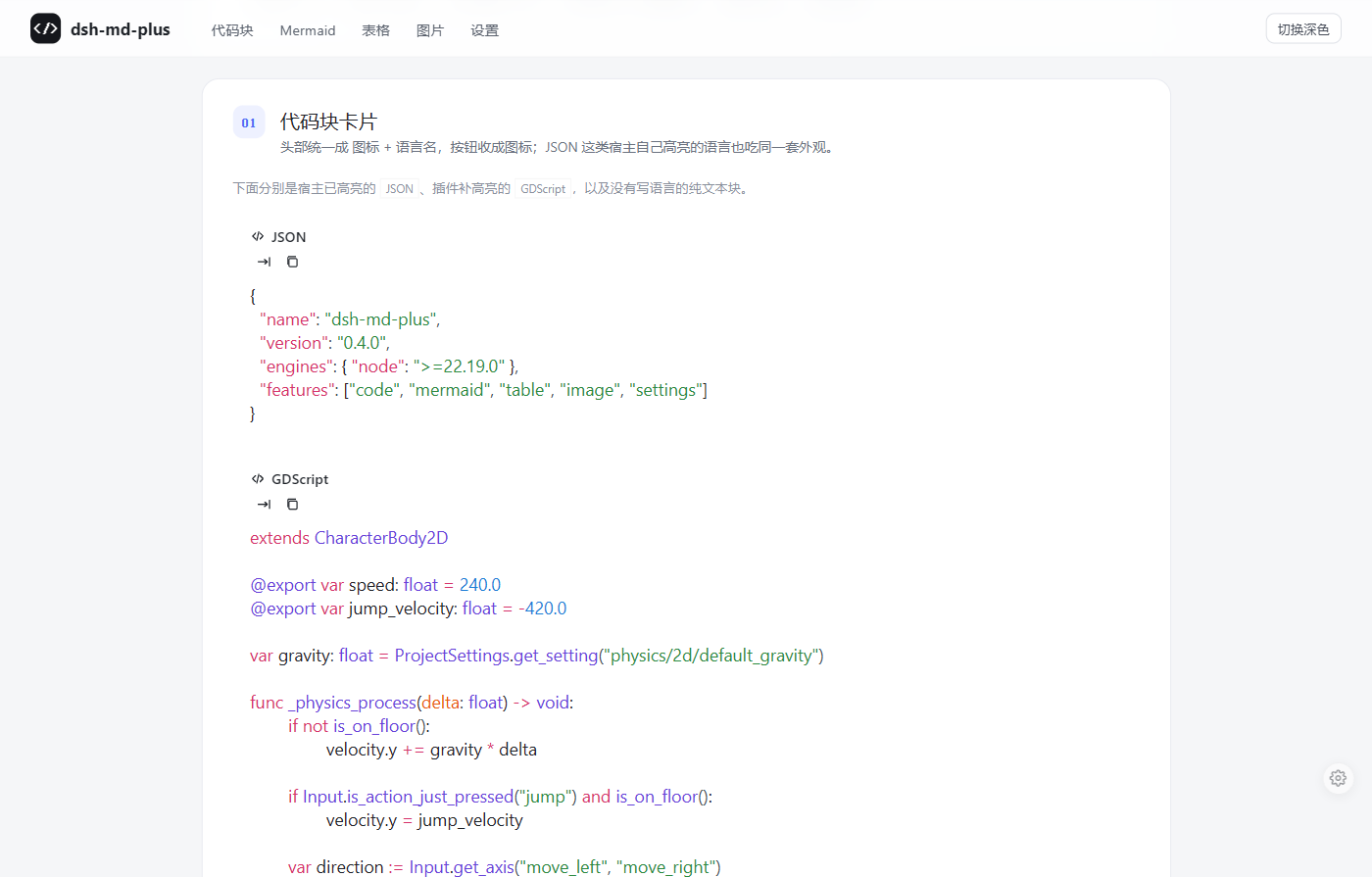Screen dimensions: 1372x877
Task: Click the velocity.y = jump_velocity line
Action: (424, 820)
